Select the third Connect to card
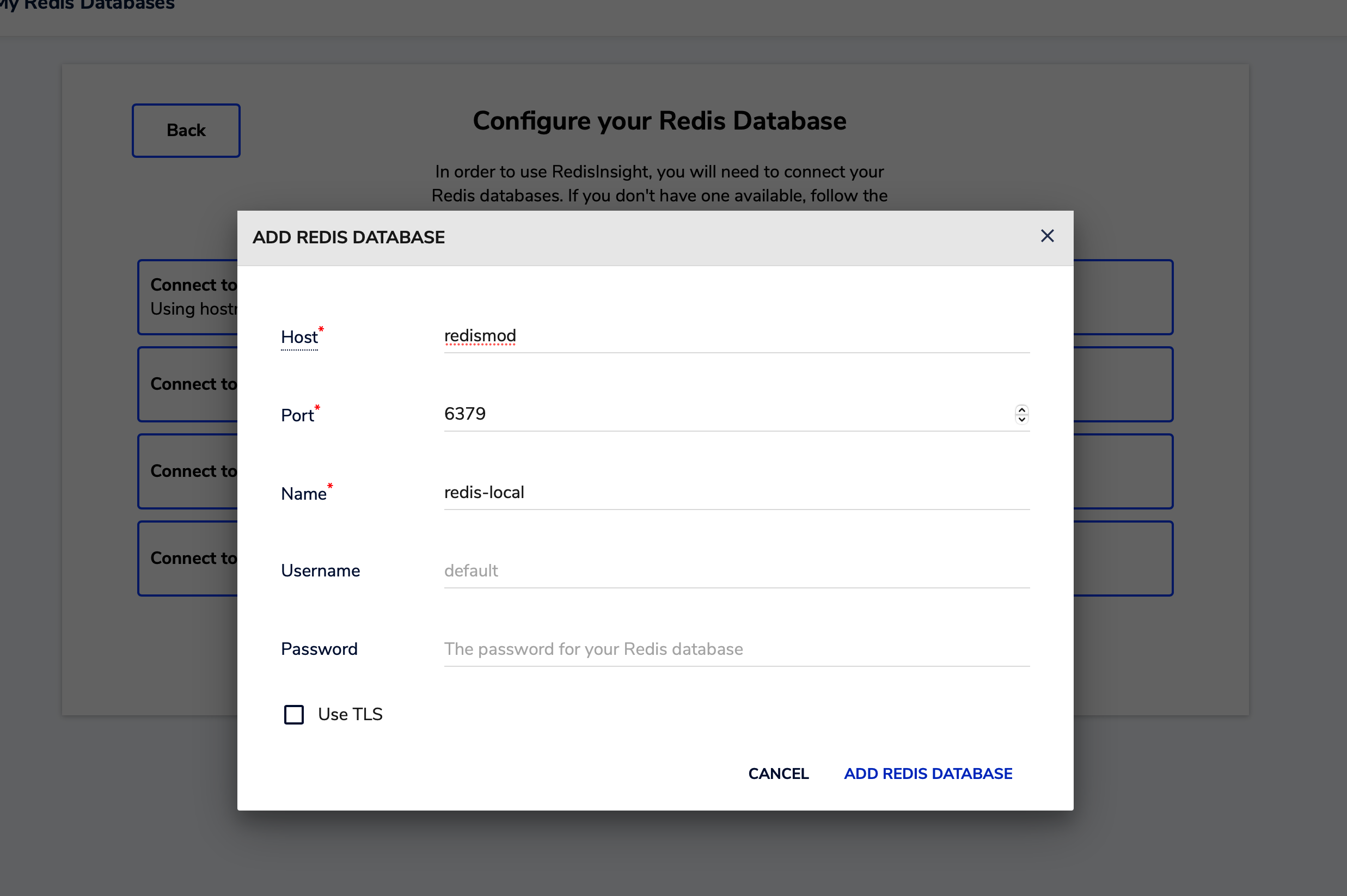The image size is (1347, 896). pos(187,471)
